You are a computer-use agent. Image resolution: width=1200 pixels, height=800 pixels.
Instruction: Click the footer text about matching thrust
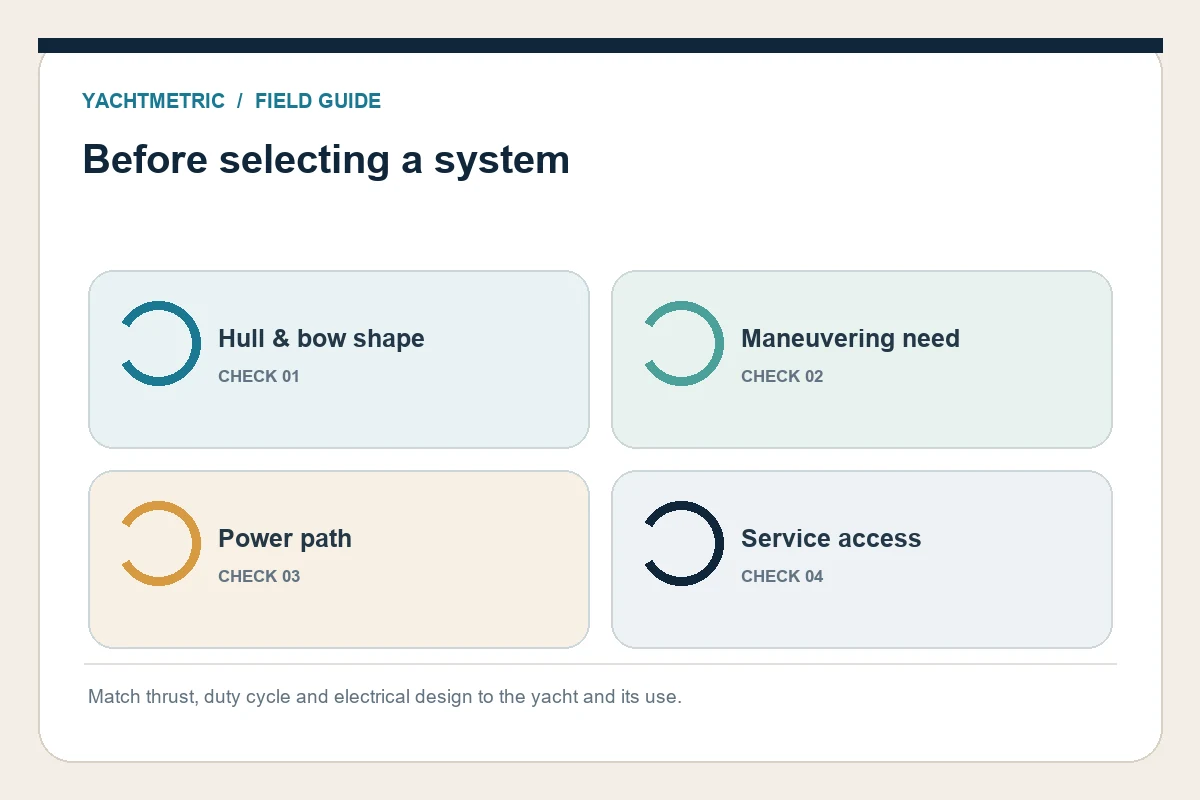pyautogui.click(x=385, y=697)
